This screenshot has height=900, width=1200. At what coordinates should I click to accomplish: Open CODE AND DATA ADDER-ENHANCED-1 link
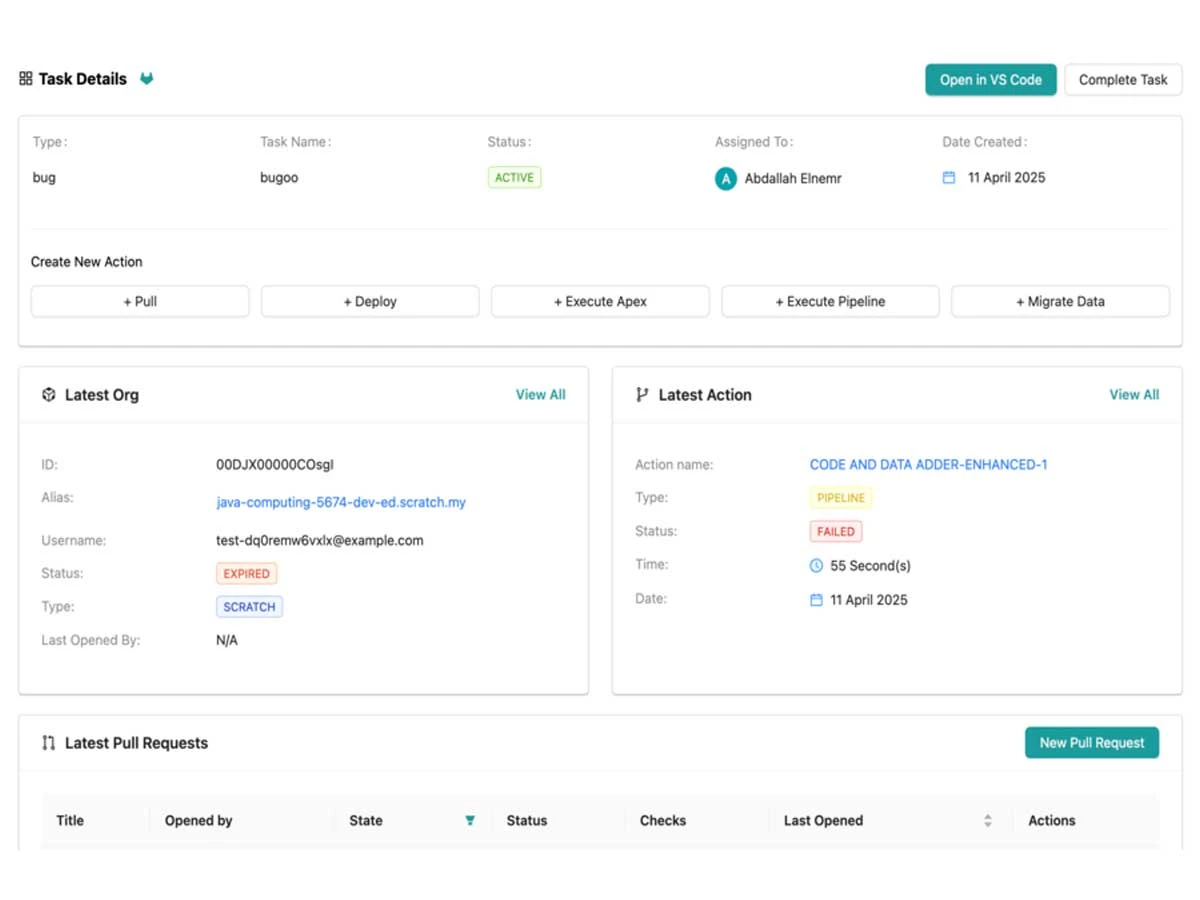[x=929, y=465]
